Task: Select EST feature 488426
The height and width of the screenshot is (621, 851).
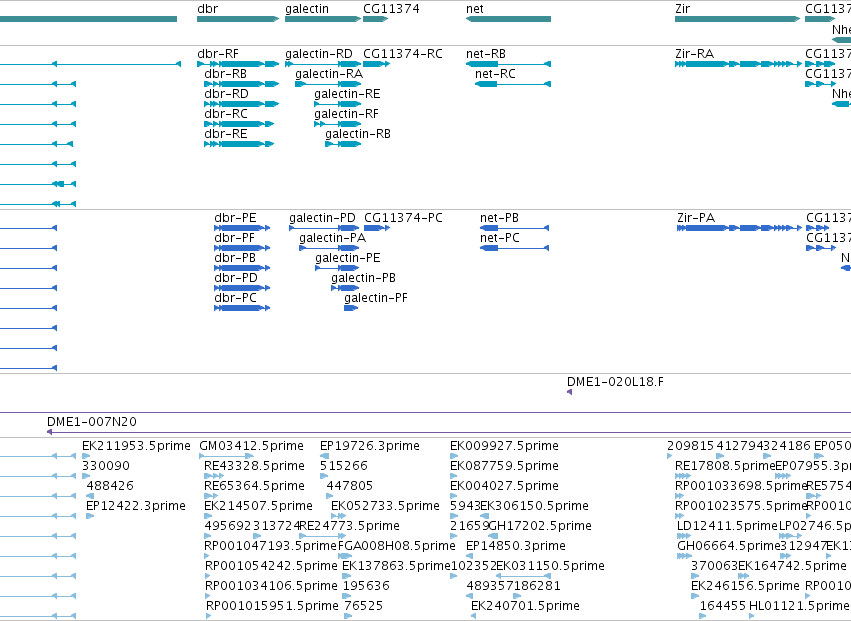Action: [90, 496]
